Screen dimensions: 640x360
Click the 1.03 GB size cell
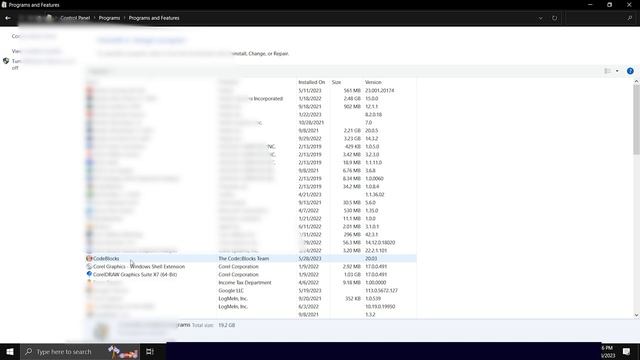pyautogui.click(x=352, y=275)
